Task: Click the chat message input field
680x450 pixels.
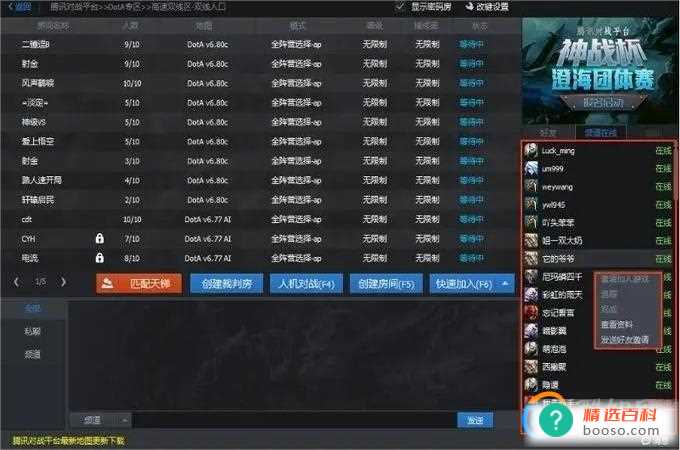Action: coord(294,420)
